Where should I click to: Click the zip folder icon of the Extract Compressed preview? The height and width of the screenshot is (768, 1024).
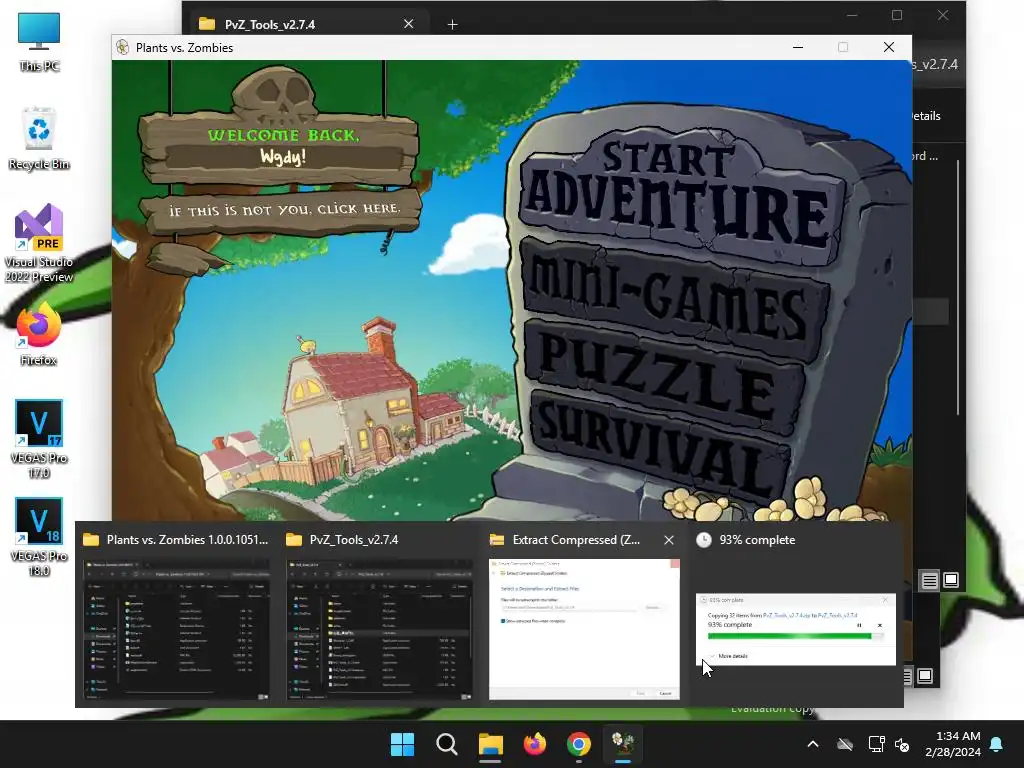497,539
